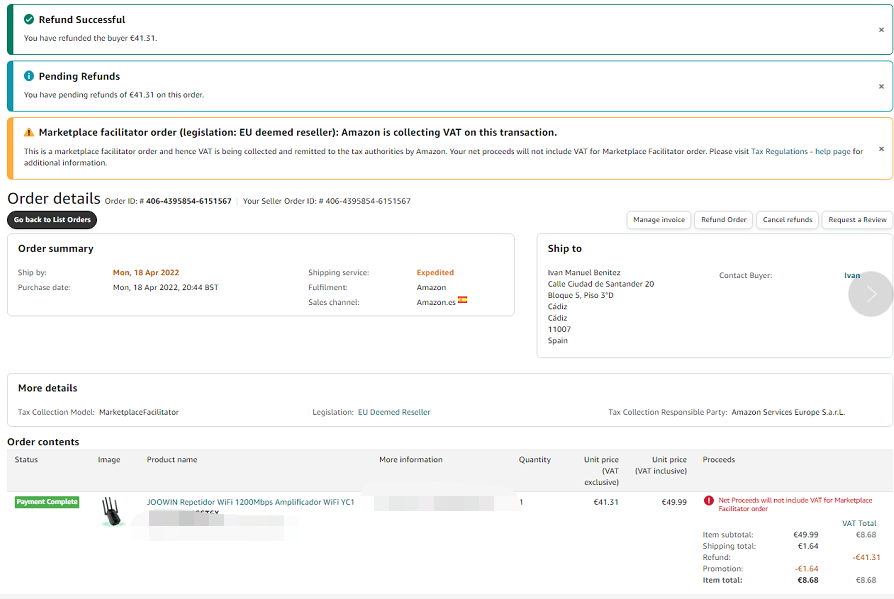
Task: Open the Manage invoice option
Action: (659, 220)
